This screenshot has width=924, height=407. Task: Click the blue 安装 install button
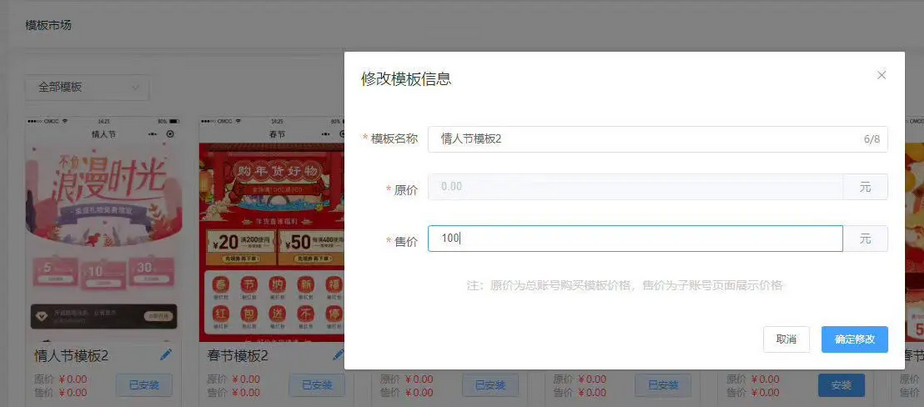(841, 385)
